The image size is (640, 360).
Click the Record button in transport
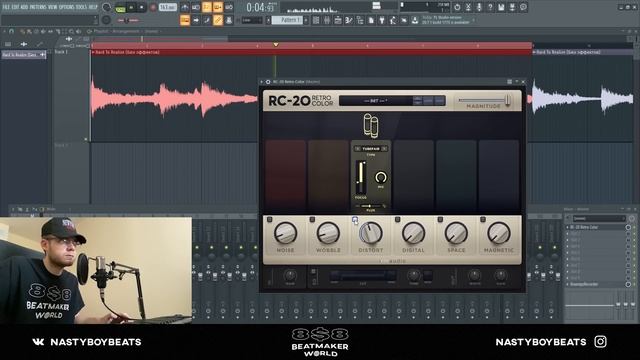(x=153, y=7)
